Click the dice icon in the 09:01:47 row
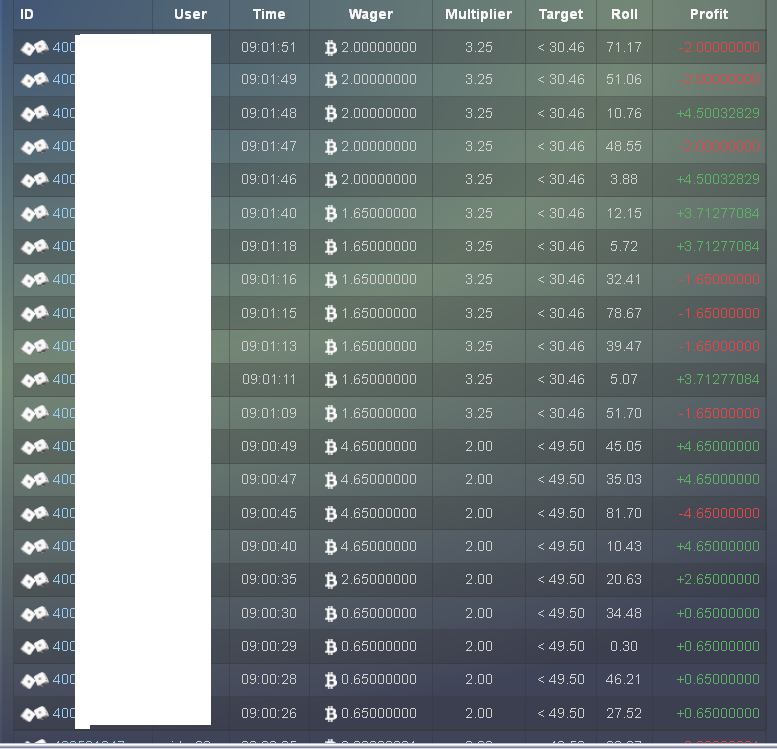Screen dimensions: 777x749 pyautogui.click(x=34, y=147)
